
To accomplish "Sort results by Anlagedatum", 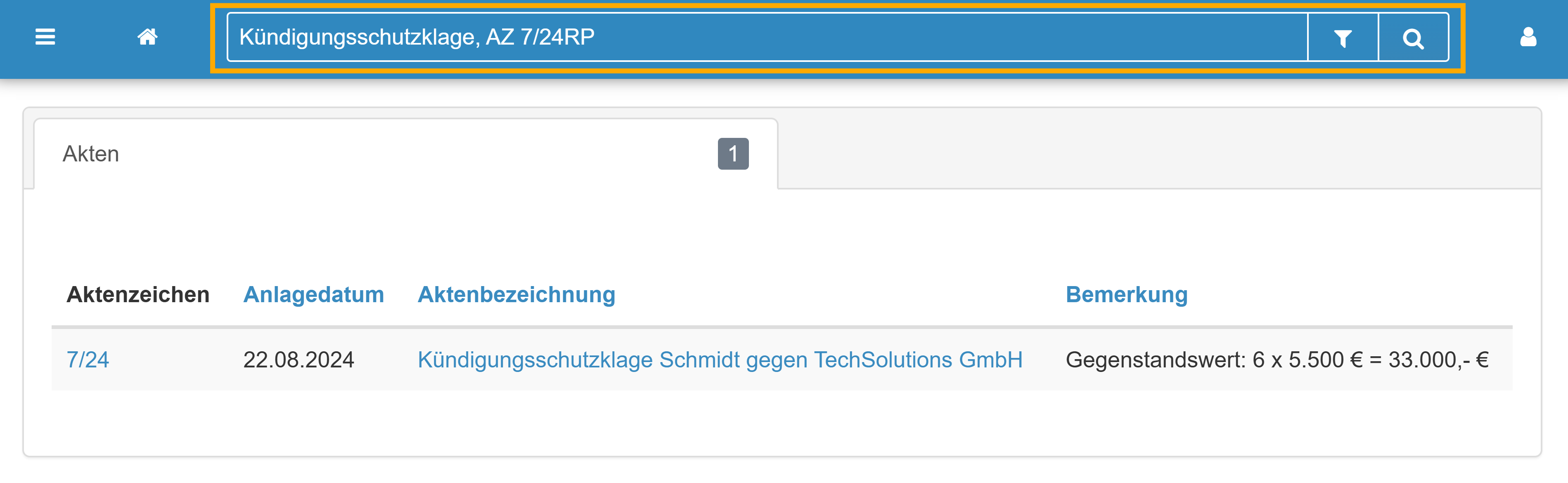I will [313, 294].
